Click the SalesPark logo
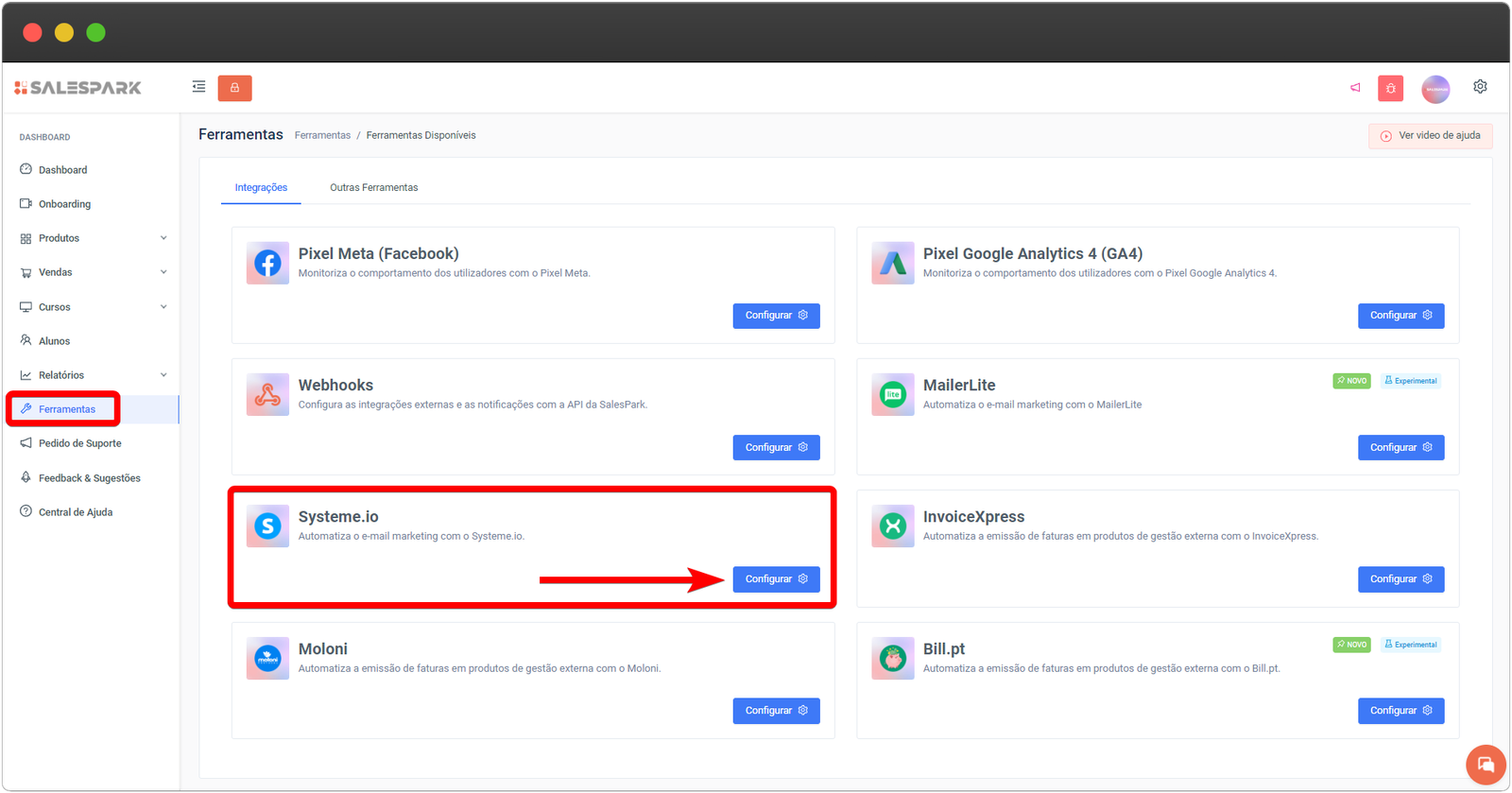The image size is (1512, 793). point(78,88)
